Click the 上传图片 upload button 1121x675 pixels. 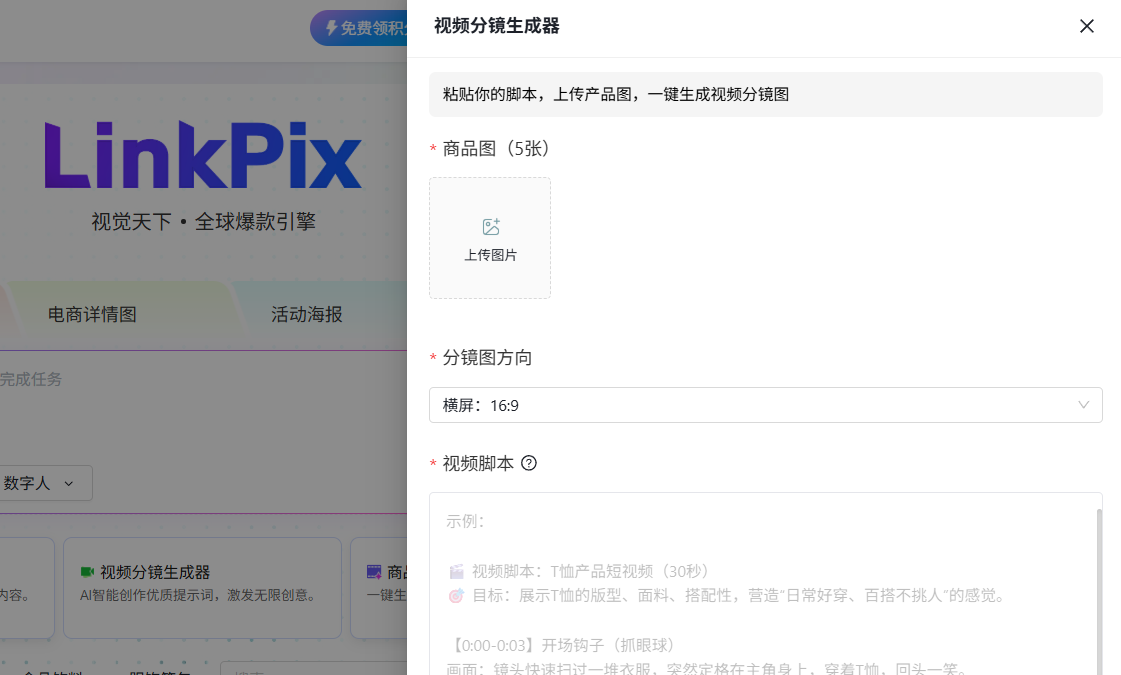489,238
